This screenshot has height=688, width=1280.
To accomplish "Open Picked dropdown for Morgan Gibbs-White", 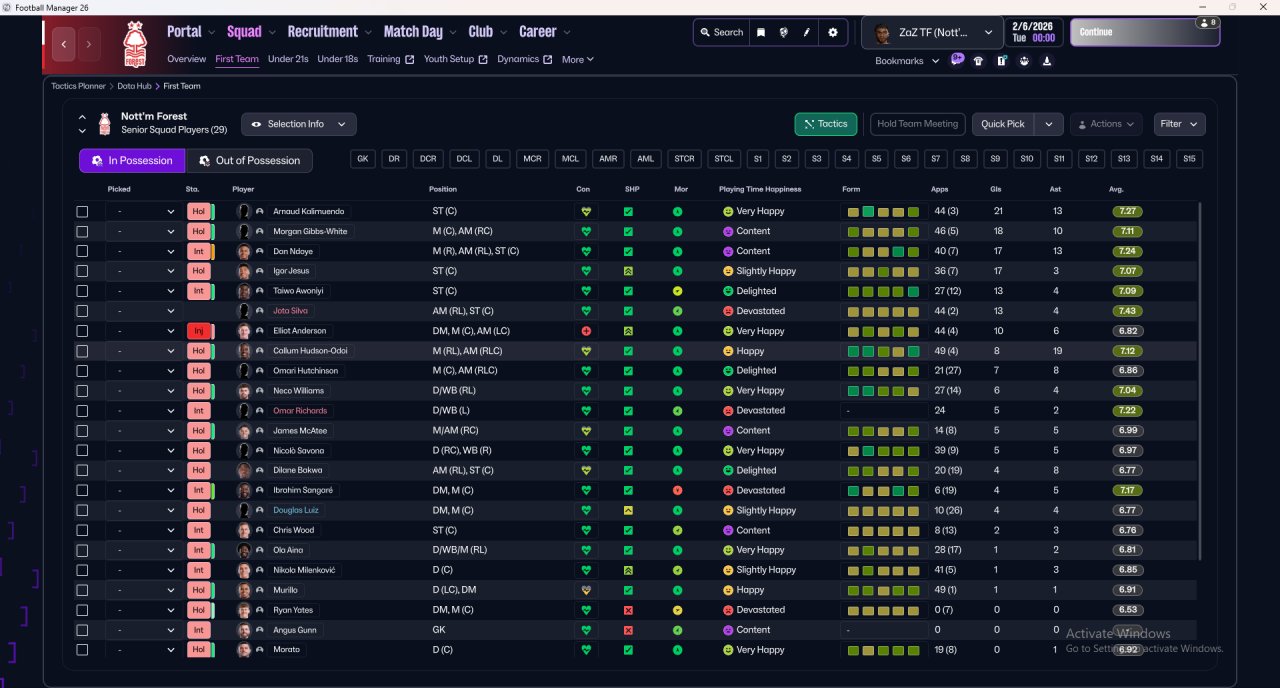I will 145,232.
